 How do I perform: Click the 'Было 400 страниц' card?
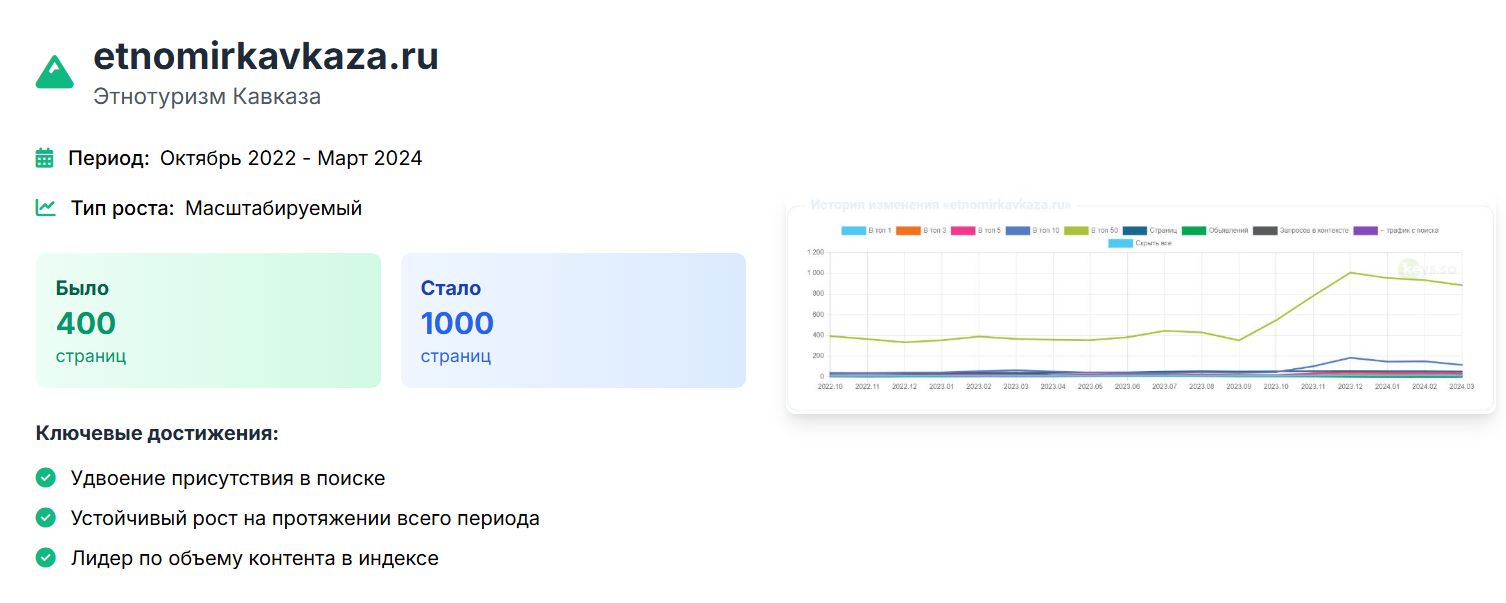tap(208, 320)
